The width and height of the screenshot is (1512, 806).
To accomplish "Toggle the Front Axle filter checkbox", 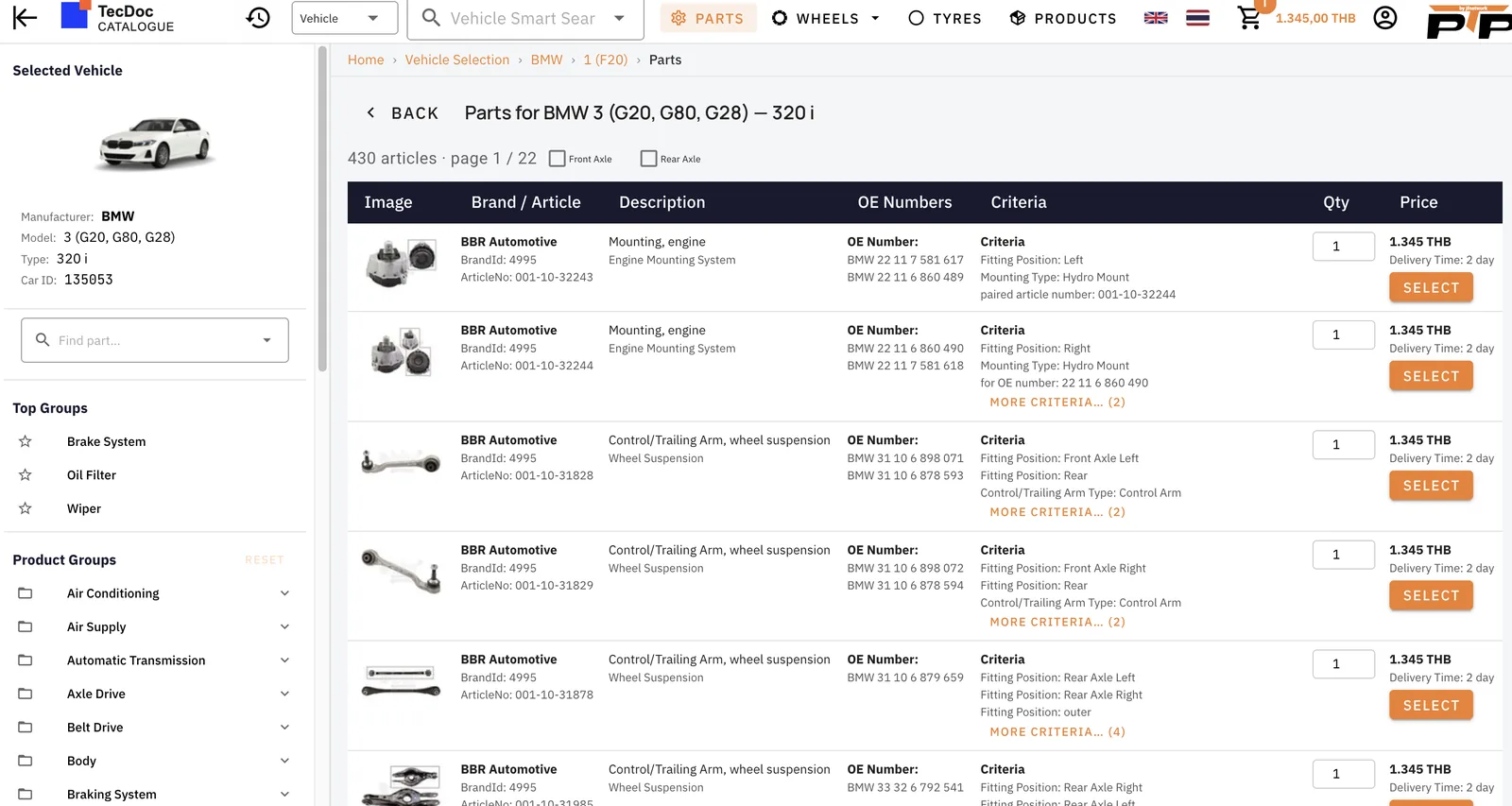I will (558, 159).
